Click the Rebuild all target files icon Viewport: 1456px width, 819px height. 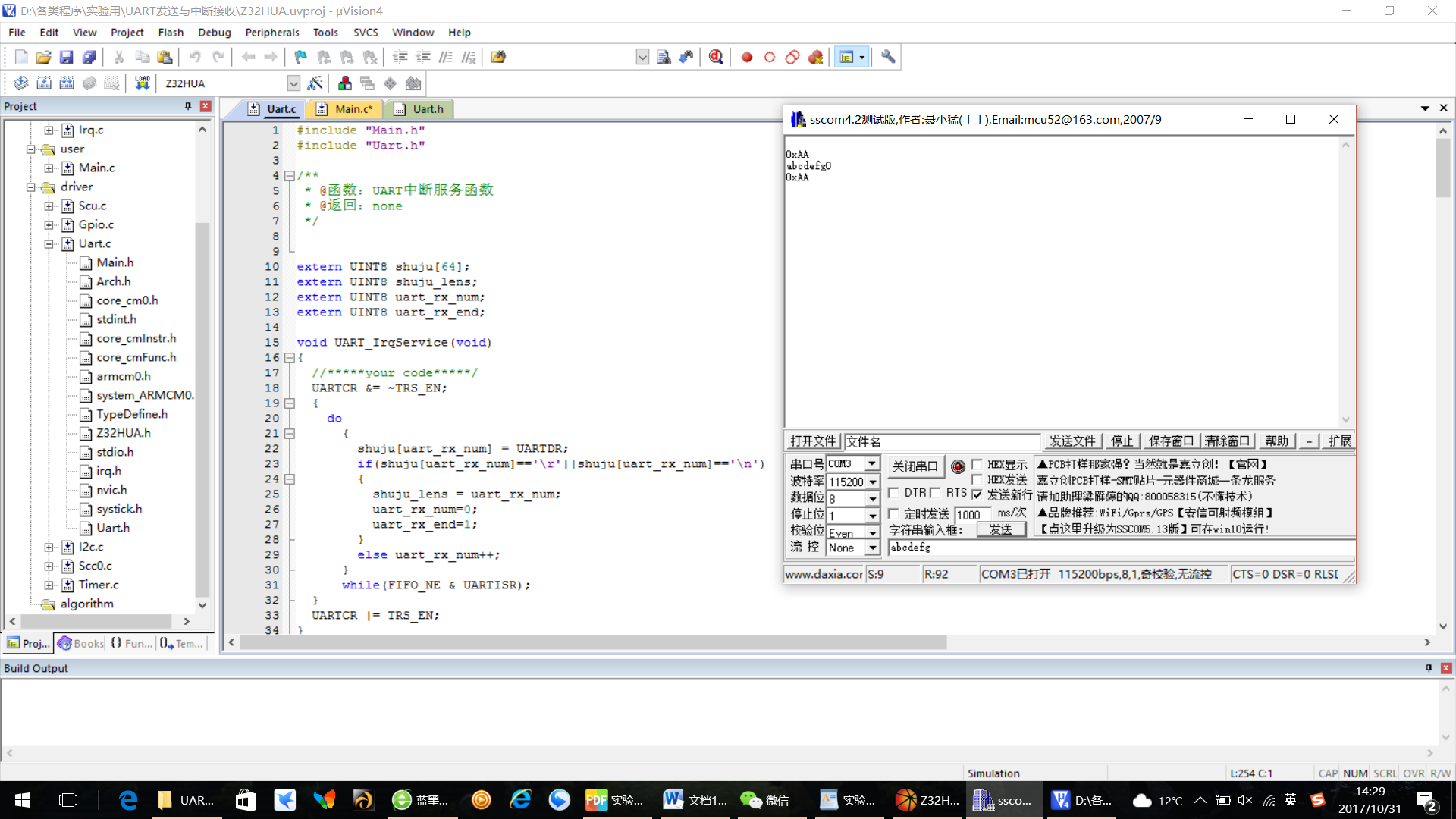[x=67, y=83]
